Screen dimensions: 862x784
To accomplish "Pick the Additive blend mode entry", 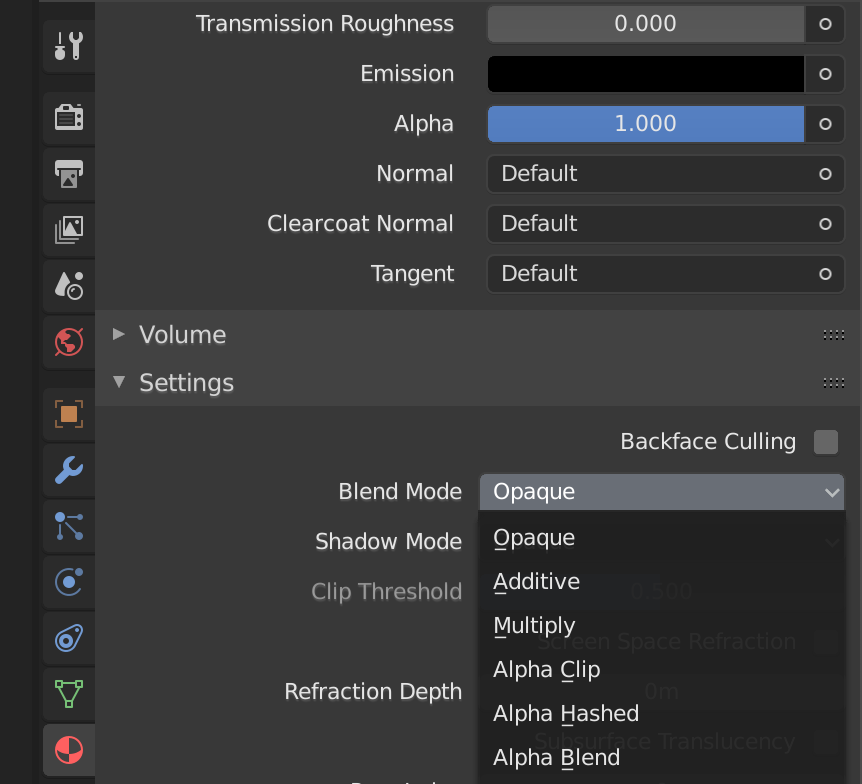I will pyautogui.click(x=536, y=582).
